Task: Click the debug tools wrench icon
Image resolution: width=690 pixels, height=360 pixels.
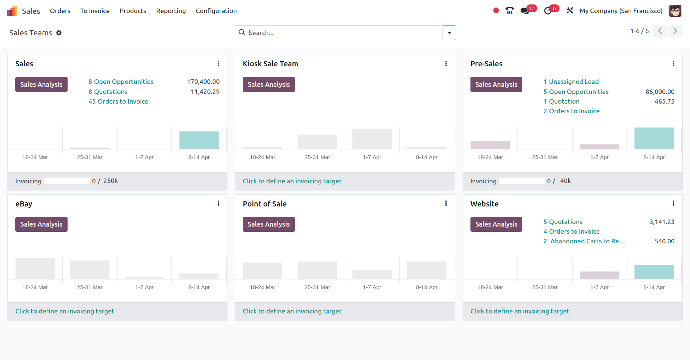Action: click(569, 11)
